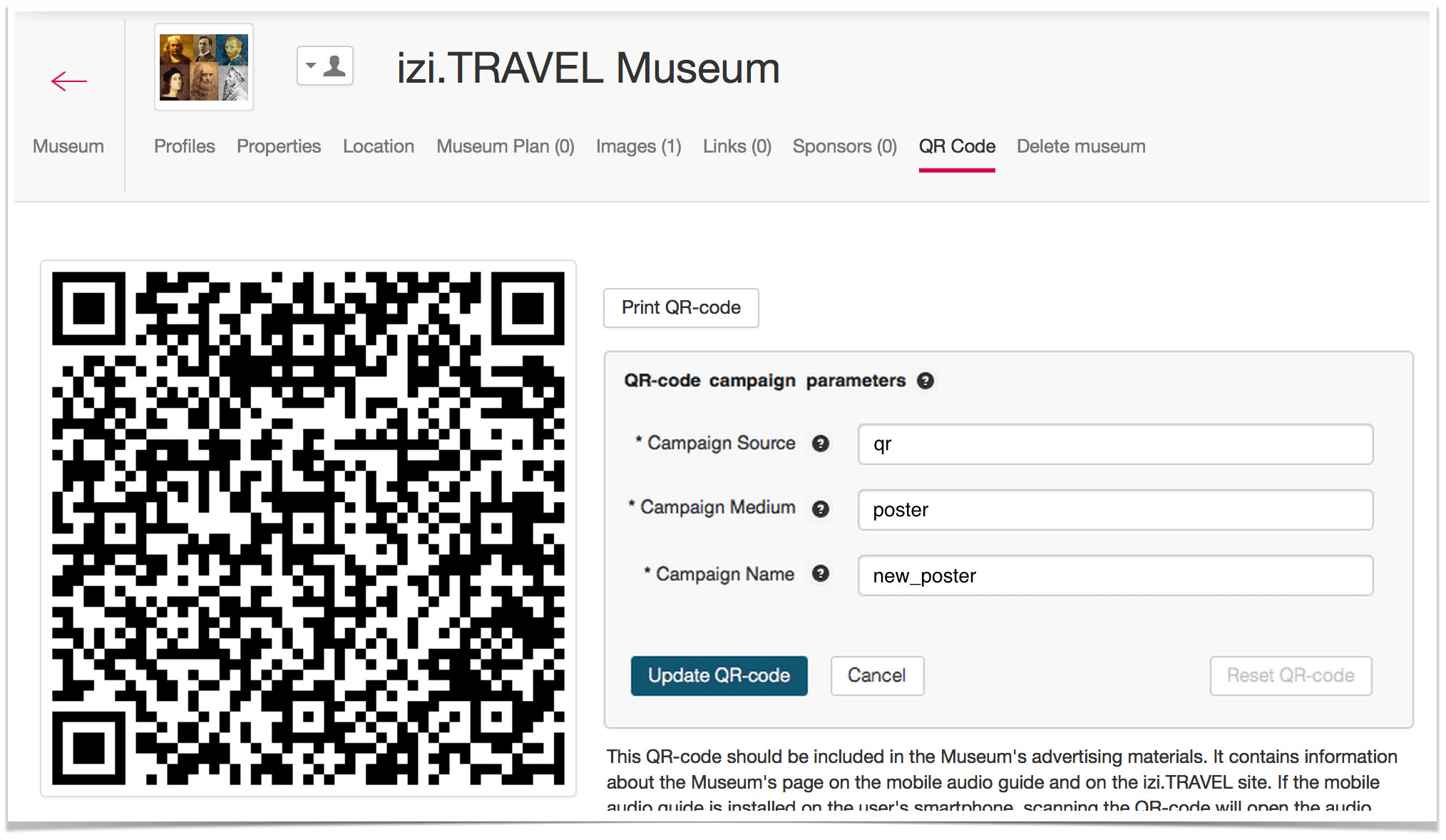Open the Images (1) tab
1446x840 pixels.
click(x=639, y=146)
